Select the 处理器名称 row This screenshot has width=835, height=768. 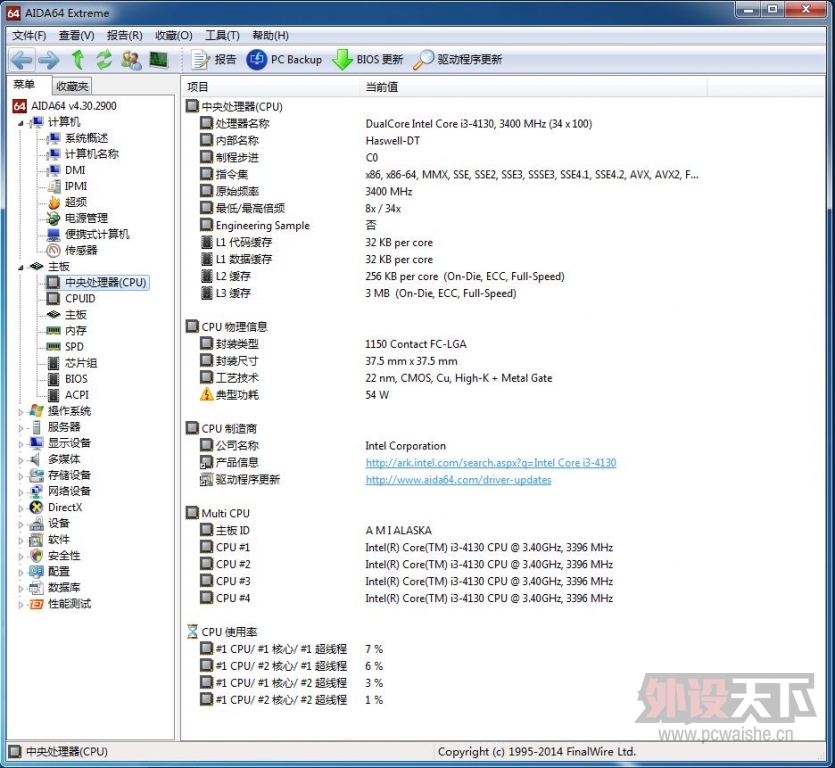pyautogui.click(x=396, y=124)
